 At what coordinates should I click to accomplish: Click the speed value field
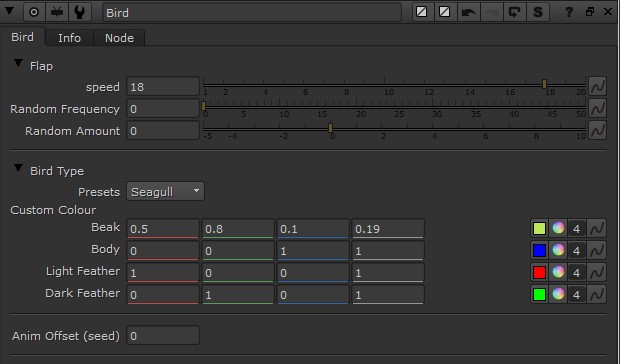[x=163, y=87]
